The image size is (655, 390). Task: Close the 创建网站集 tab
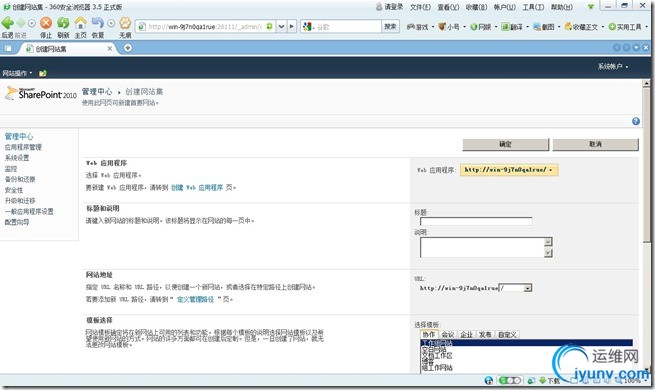tap(109, 49)
